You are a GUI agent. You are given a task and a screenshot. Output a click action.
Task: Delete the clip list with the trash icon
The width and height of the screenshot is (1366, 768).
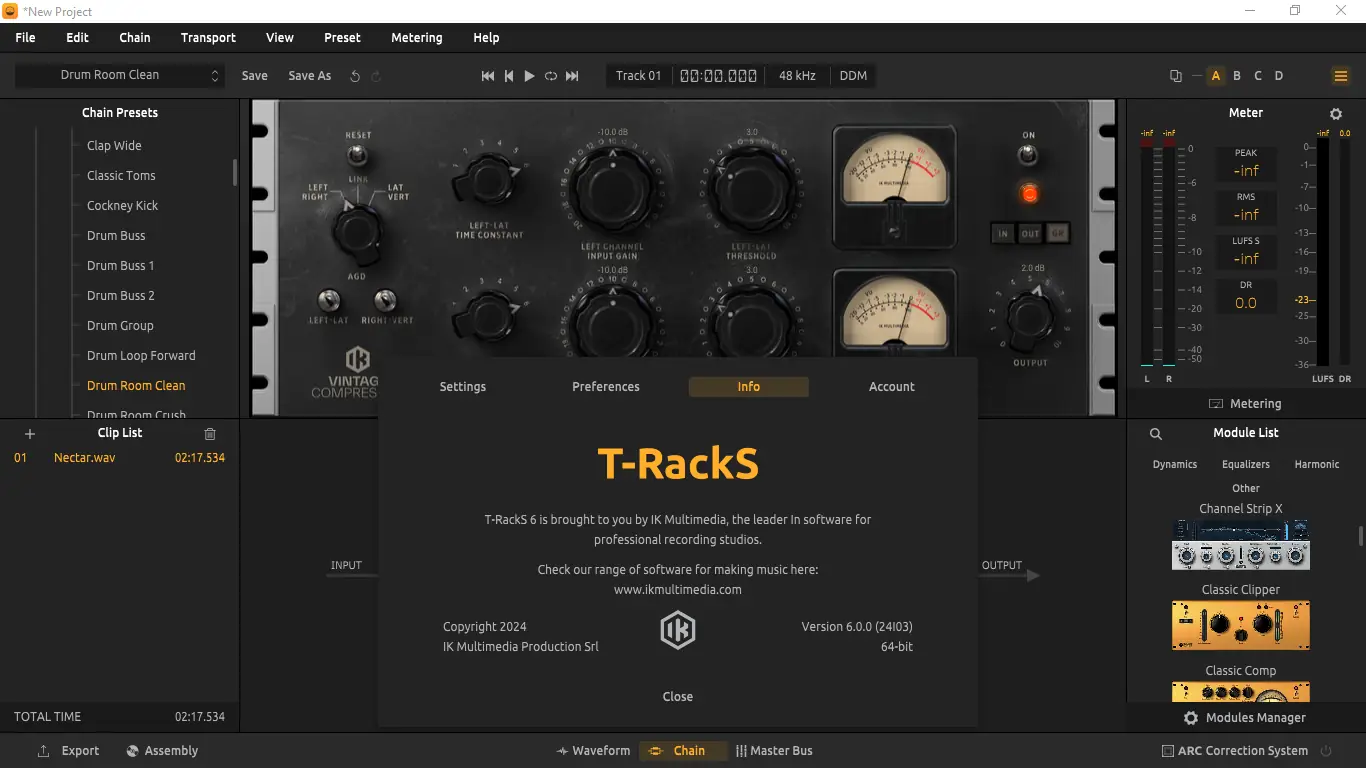click(x=209, y=433)
